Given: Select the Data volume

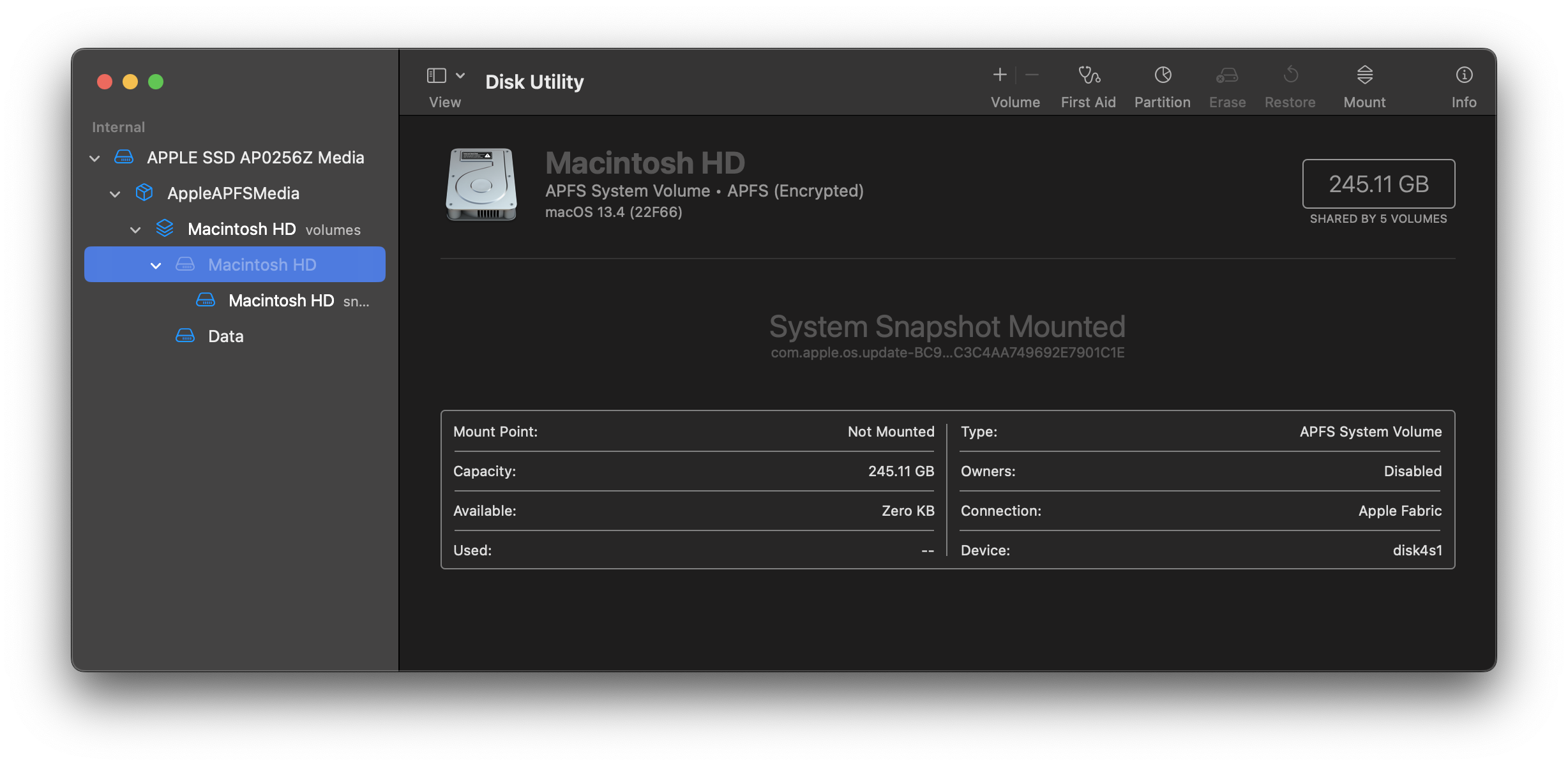Looking at the screenshot, I should coord(225,336).
